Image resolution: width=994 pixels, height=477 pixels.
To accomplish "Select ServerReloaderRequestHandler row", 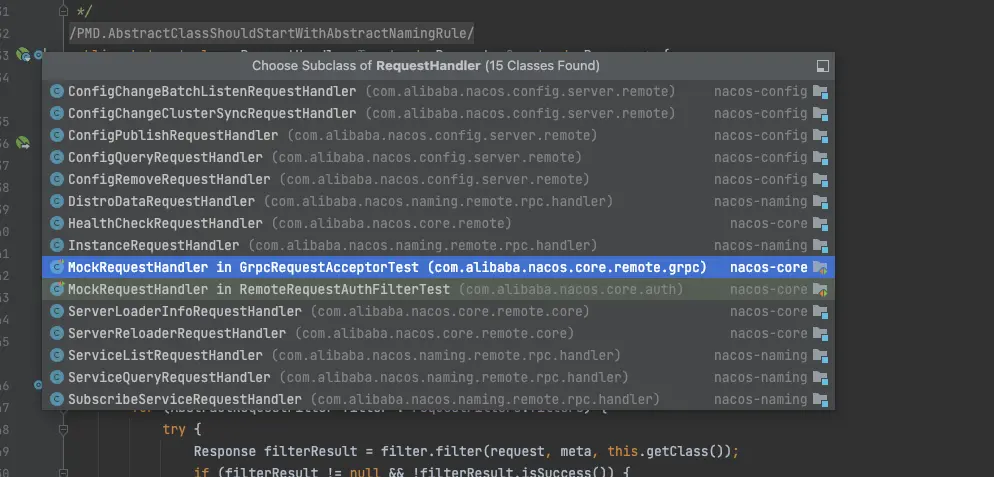I will coord(438,334).
